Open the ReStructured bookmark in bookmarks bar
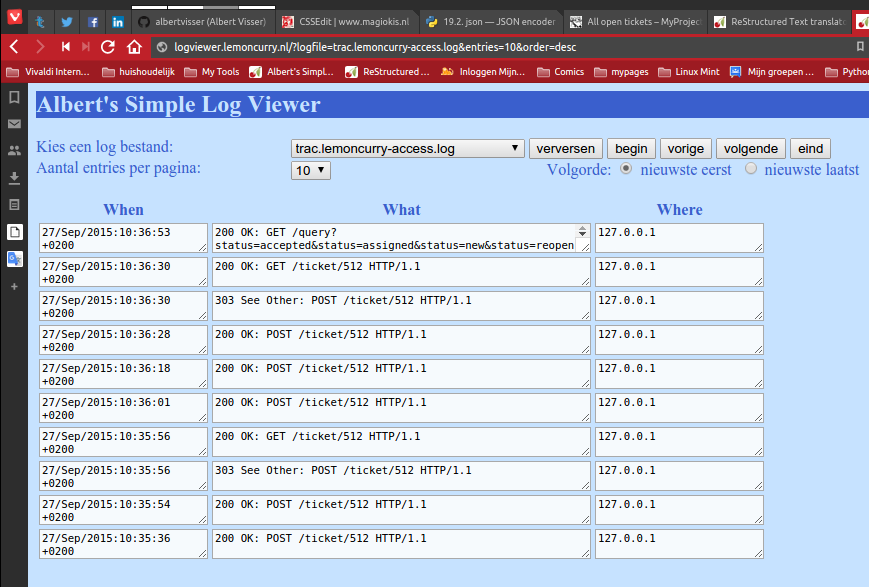869x587 pixels. pos(387,72)
